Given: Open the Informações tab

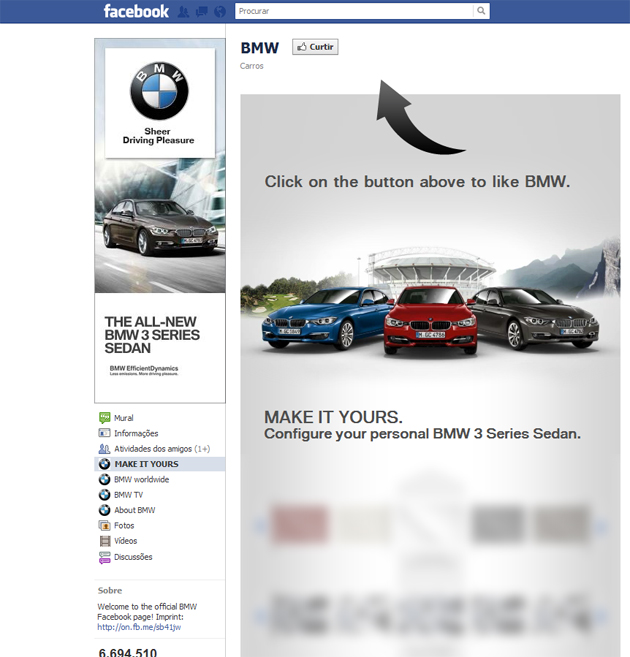Looking at the screenshot, I should point(136,433).
